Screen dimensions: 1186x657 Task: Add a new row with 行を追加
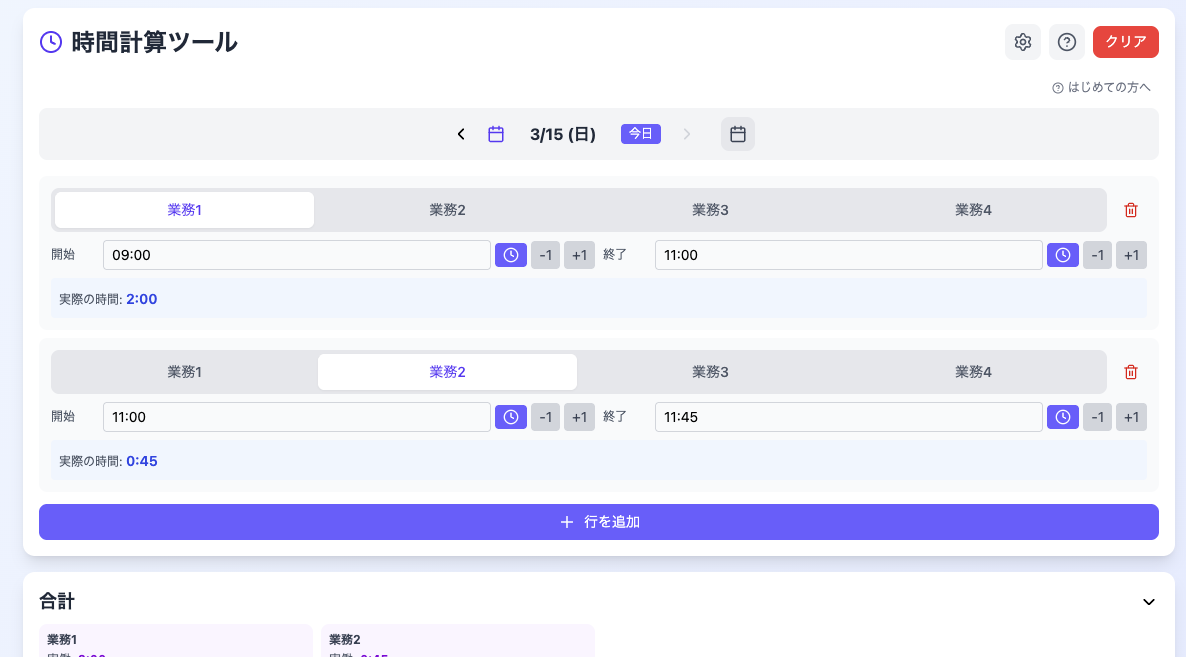(x=598, y=522)
